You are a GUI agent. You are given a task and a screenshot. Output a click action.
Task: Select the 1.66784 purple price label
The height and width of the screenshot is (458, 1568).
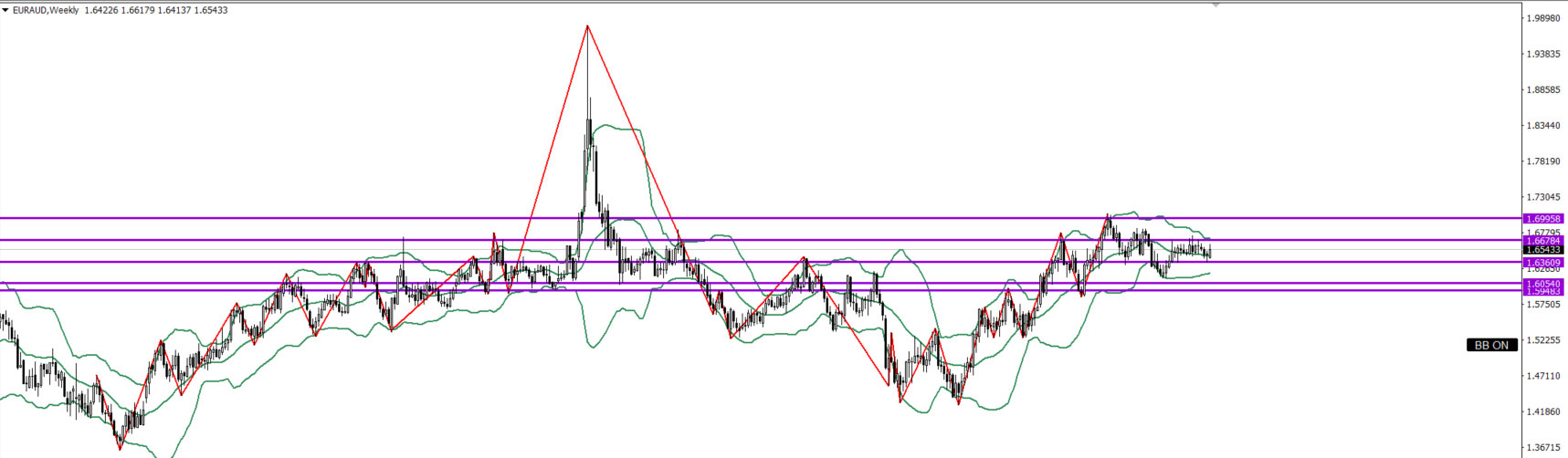(x=1542, y=241)
